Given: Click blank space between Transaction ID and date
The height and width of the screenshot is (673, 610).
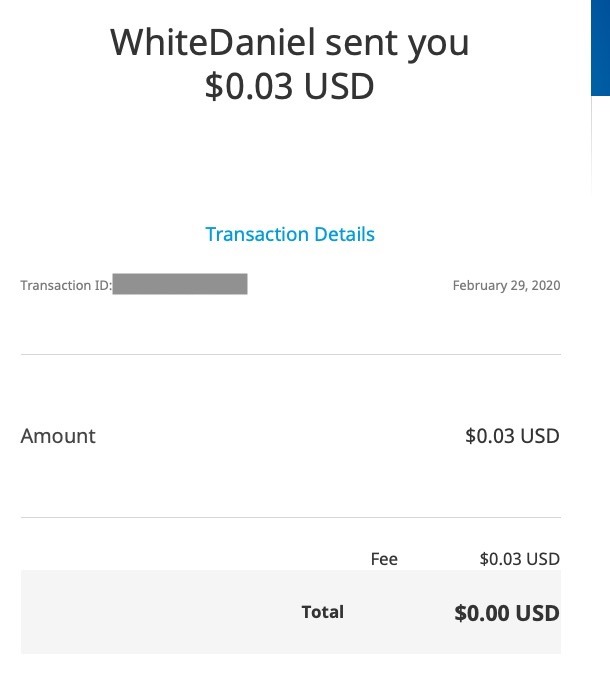Looking at the screenshot, I should click(x=350, y=285).
